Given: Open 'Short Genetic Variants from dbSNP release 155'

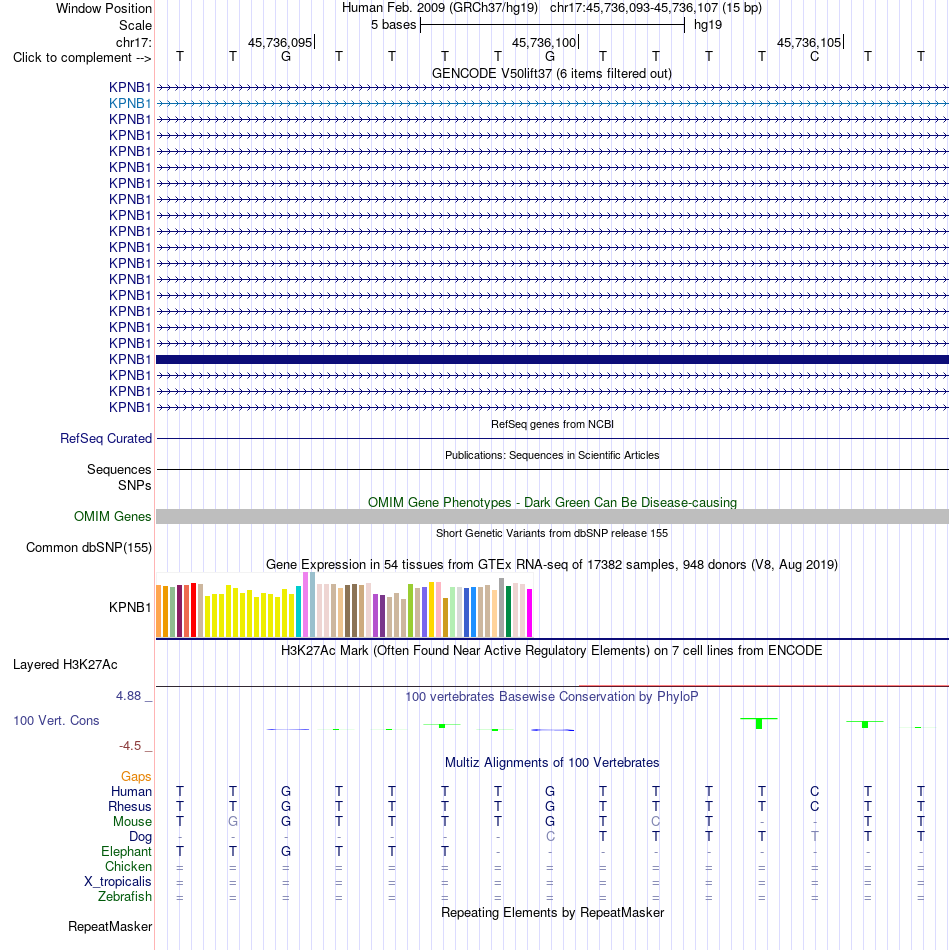Looking at the screenshot, I should pos(552,533).
